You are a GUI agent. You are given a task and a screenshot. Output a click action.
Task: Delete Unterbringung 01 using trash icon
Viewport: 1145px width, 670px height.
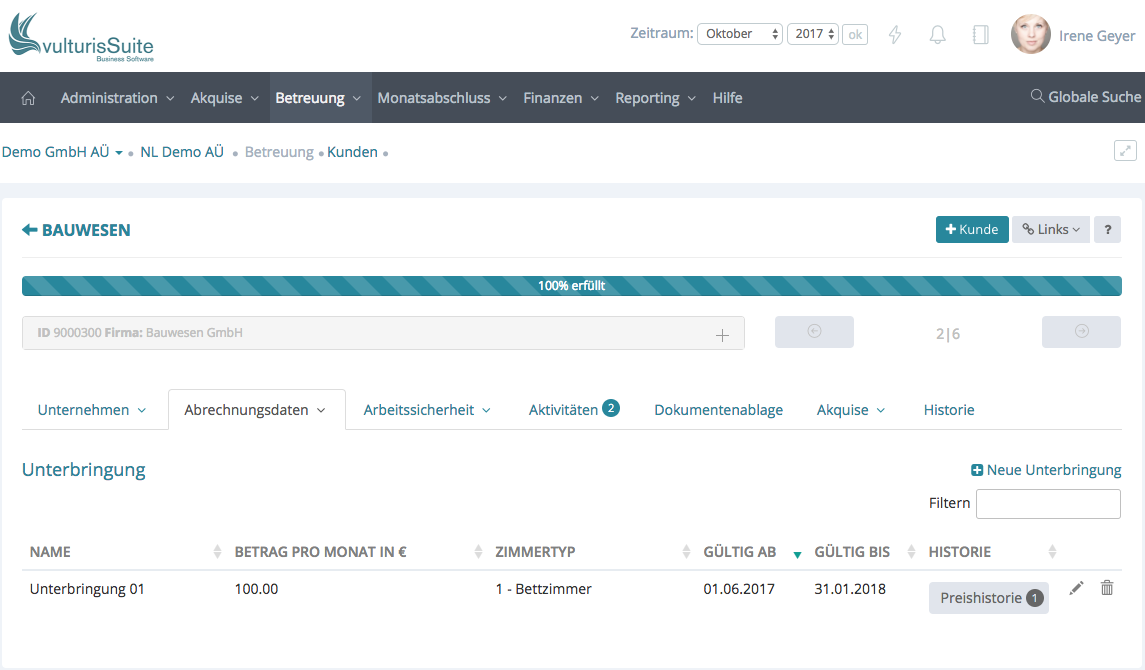[x=1107, y=588]
